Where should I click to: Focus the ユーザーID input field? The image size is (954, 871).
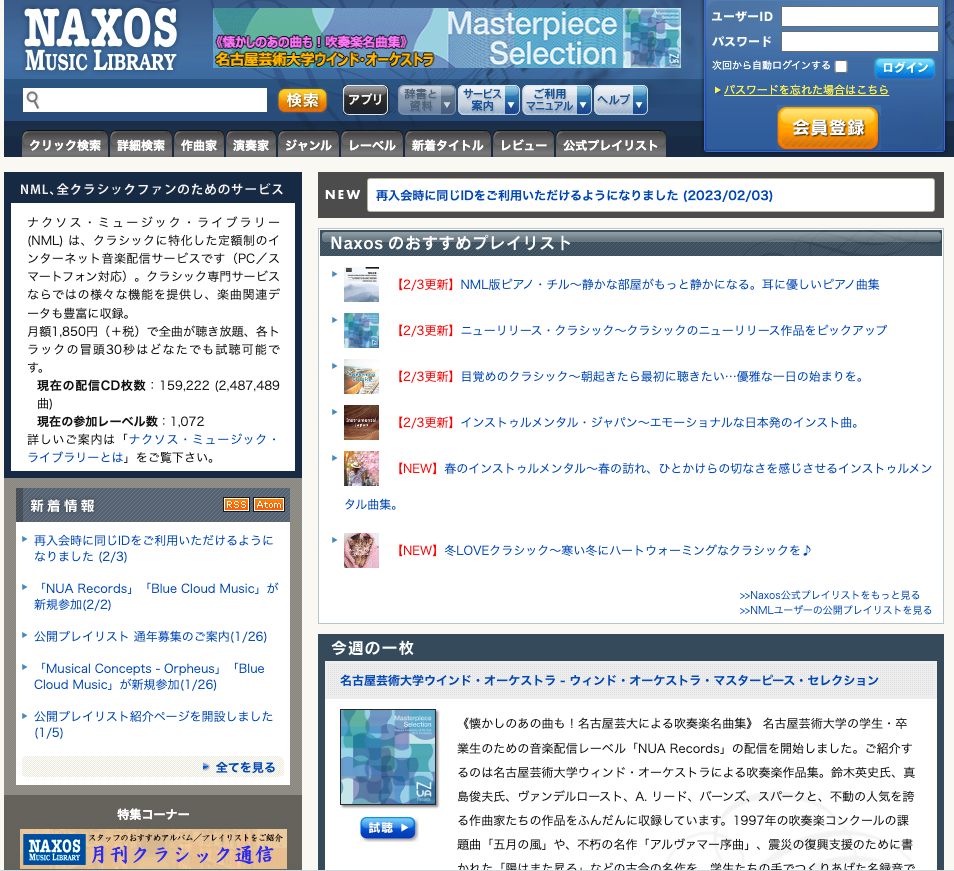click(860, 16)
